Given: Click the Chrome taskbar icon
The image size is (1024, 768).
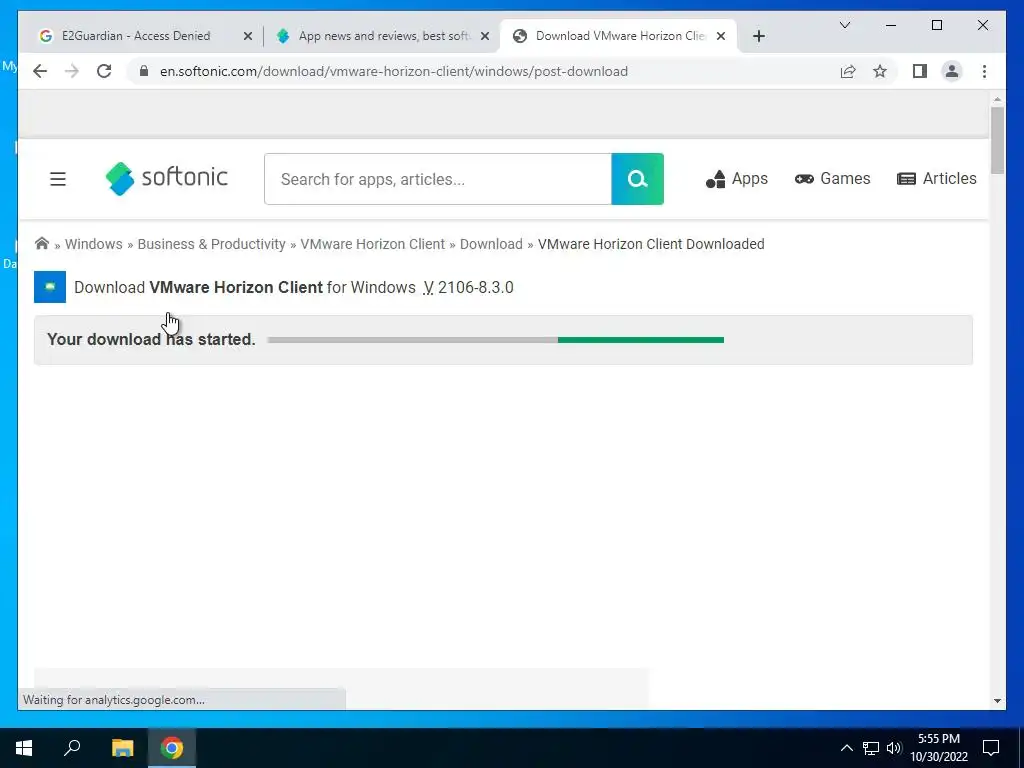Looking at the screenshot, I should [172, 748].
